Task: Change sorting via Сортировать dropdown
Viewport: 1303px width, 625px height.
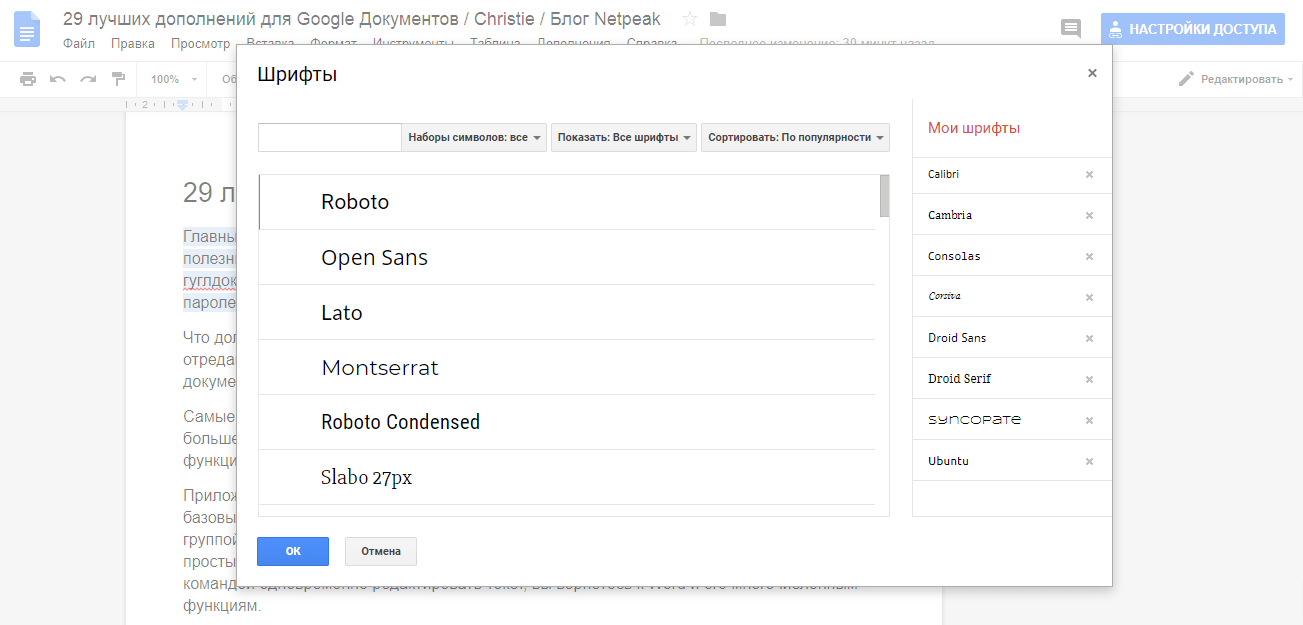Action: (797, 137)
